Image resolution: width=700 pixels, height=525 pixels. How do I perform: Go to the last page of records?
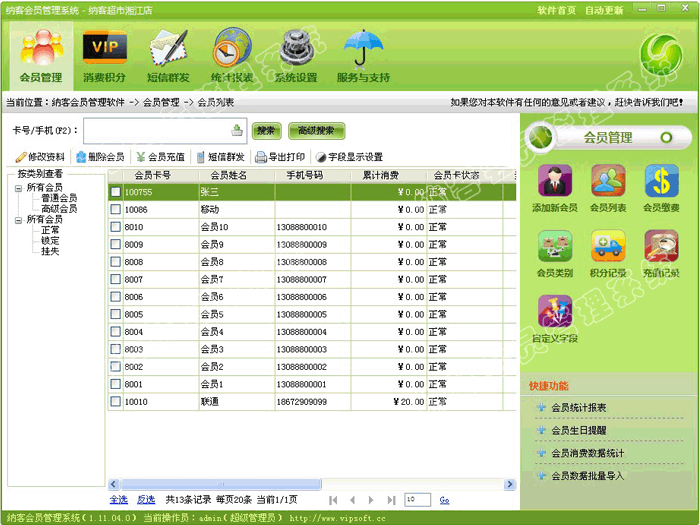pos(391,500)
